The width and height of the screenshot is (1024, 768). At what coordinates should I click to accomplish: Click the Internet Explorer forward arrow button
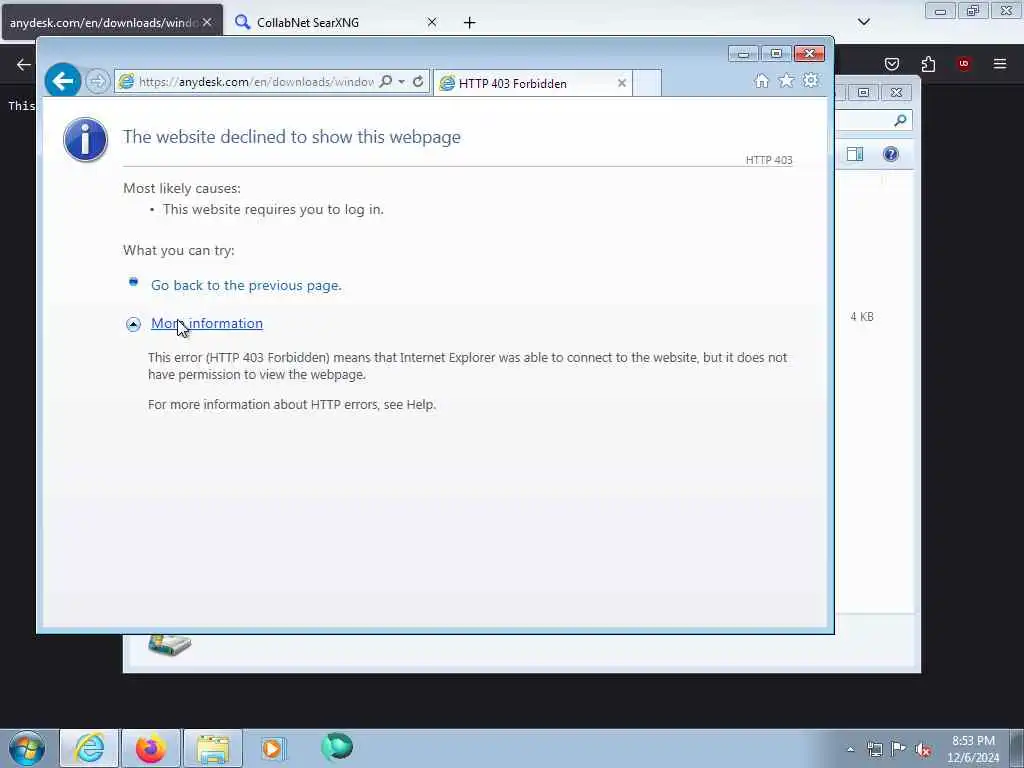97,82
